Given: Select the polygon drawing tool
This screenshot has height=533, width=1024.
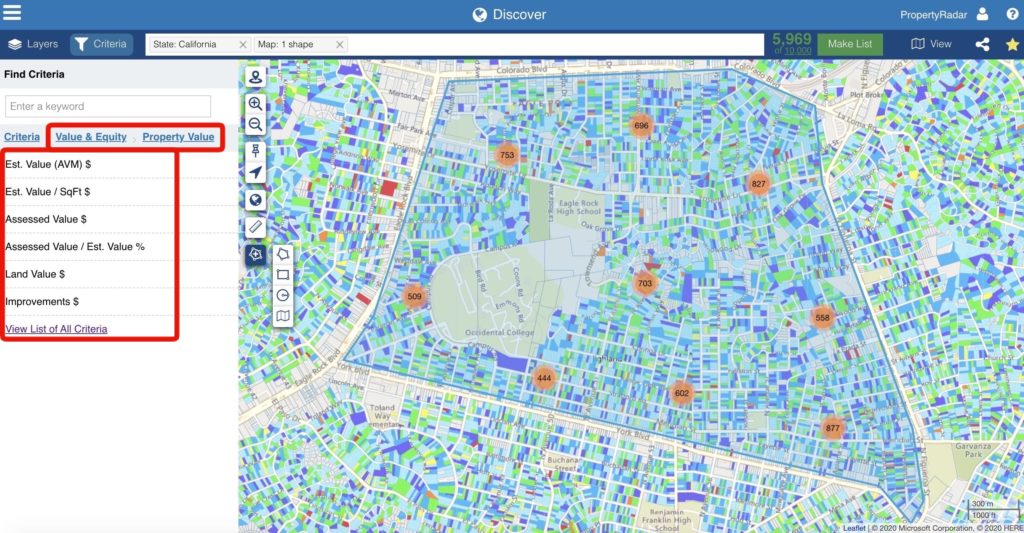Looking at the screenshot, I should tap(283, 253).
